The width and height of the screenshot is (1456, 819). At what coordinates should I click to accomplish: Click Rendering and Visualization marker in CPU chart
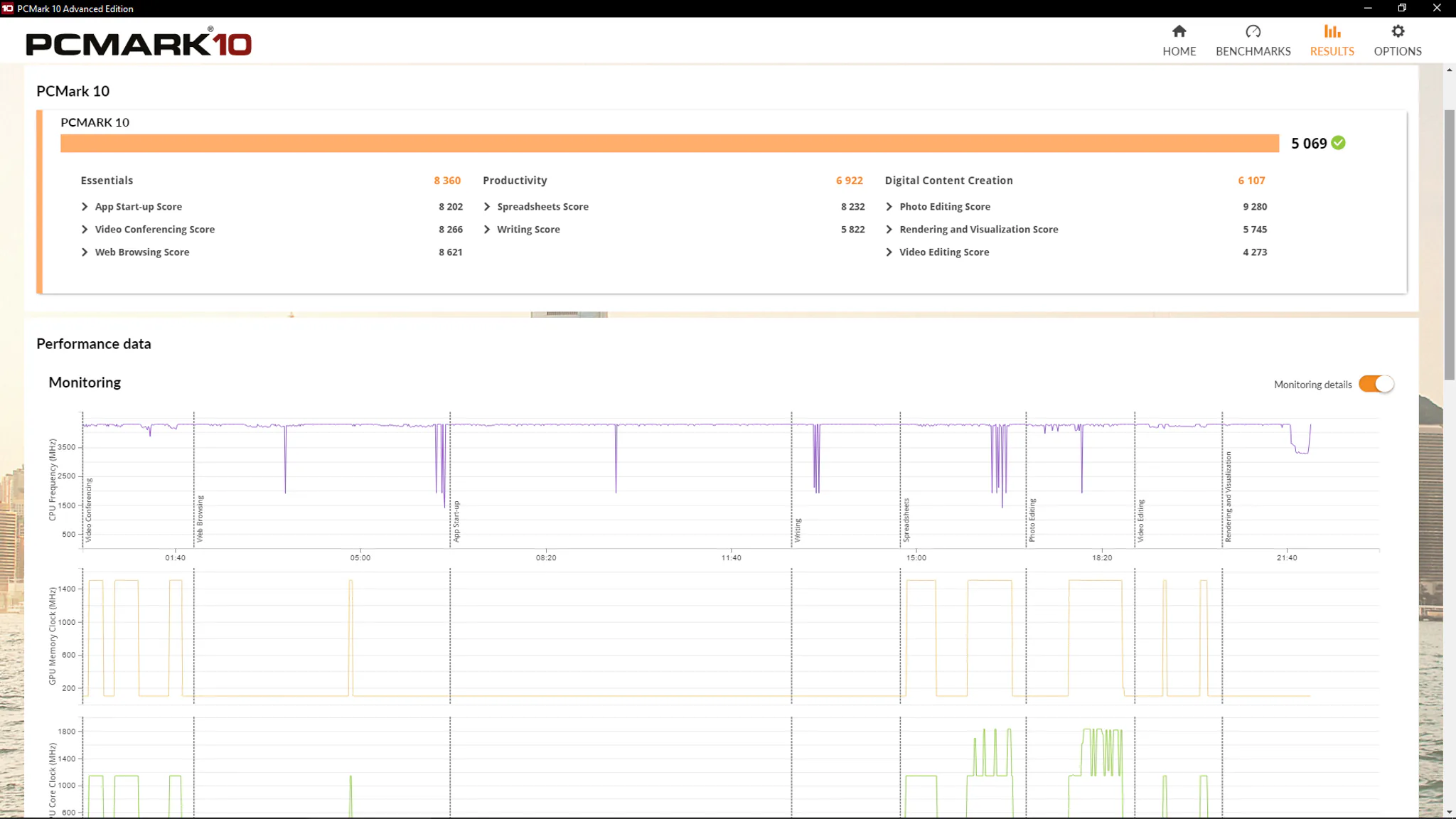[x=1228, y=497]
